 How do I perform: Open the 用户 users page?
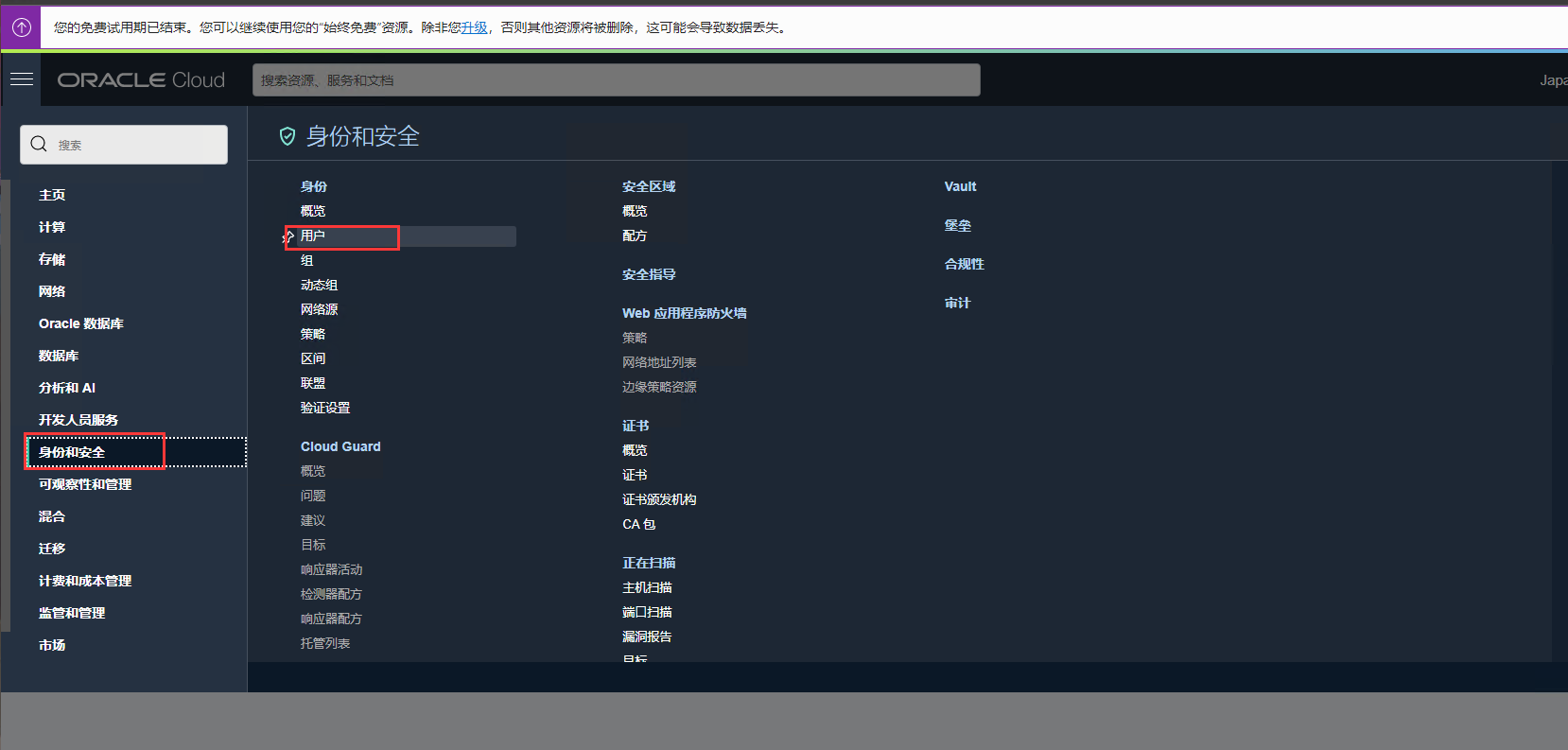pyautogui.click(x=313, y=235)
